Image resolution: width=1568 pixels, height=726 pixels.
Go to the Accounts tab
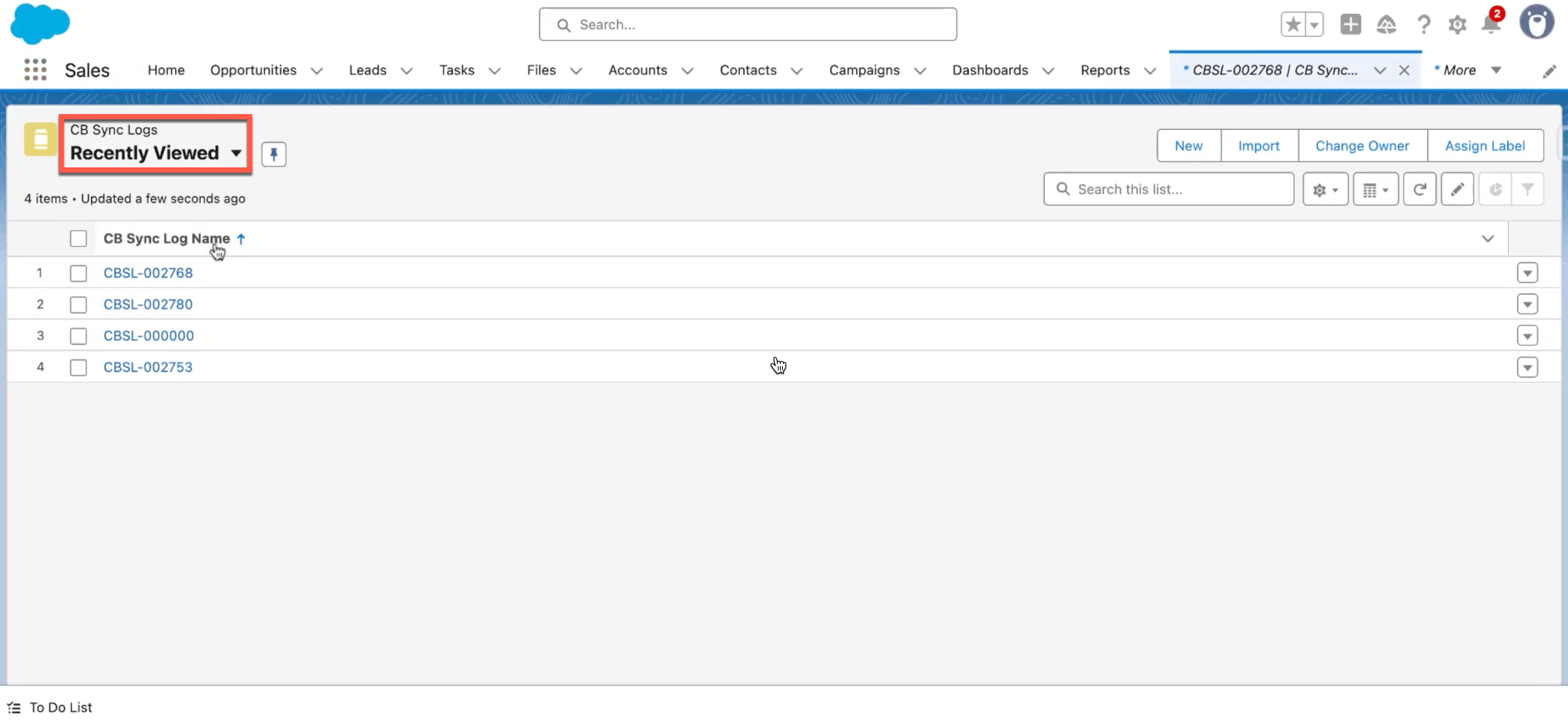pos(637,70)
